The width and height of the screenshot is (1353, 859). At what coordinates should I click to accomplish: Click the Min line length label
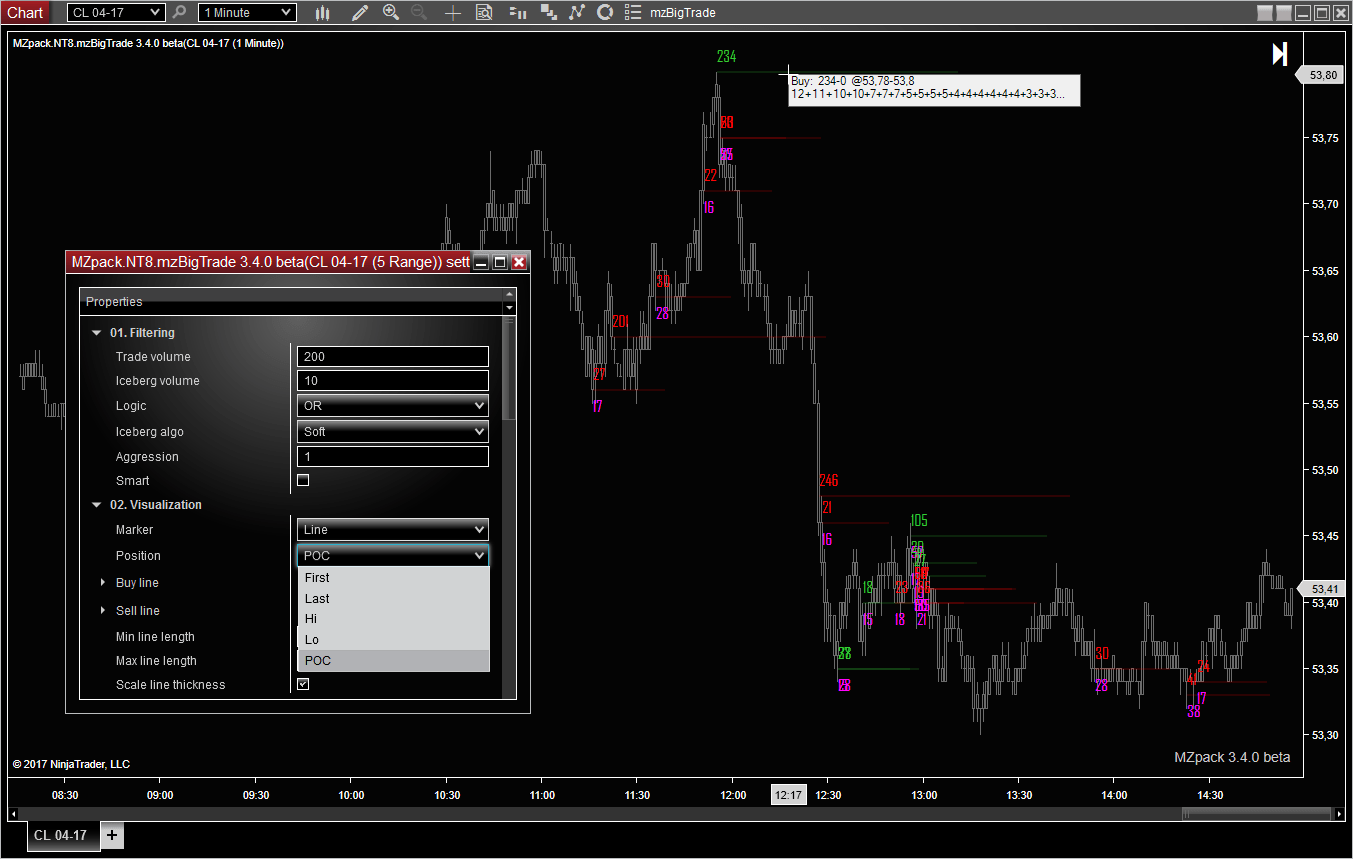[x=155, y=637]
